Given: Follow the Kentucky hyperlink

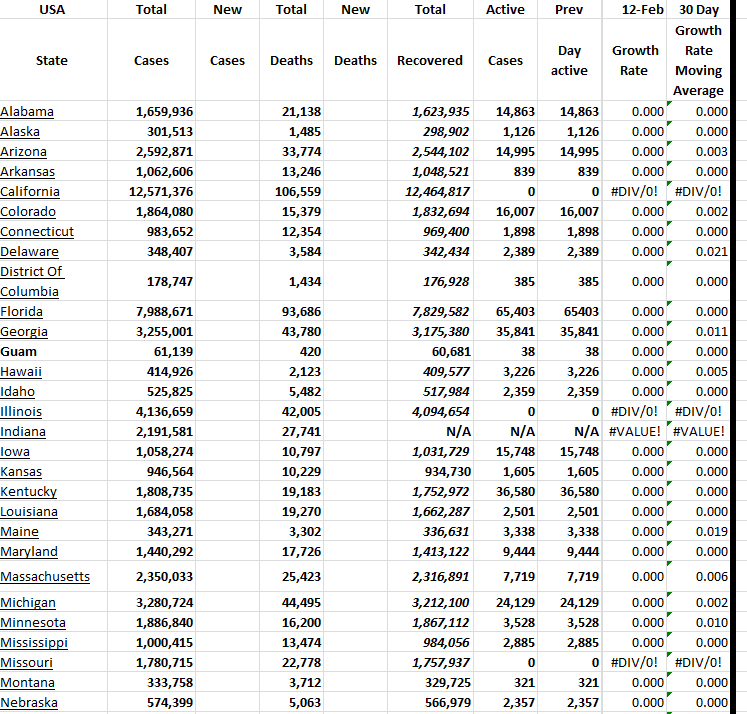Looking at the screenshot, I should tap(28, 491).
